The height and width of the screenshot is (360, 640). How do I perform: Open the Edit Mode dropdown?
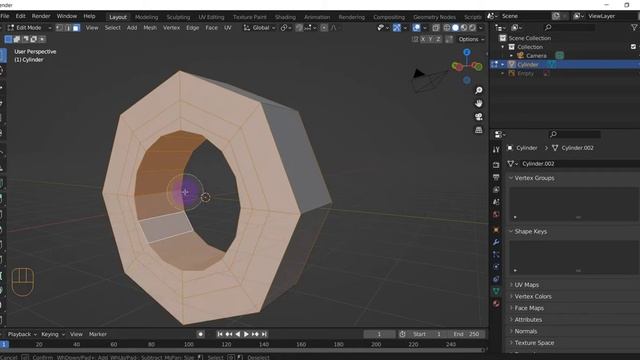(x=29, y=28)
